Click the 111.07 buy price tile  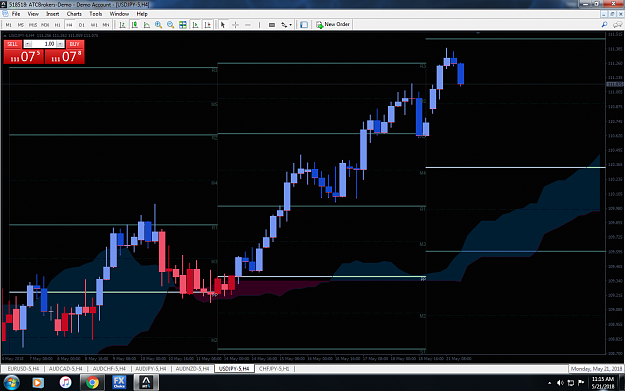(65, 57)
